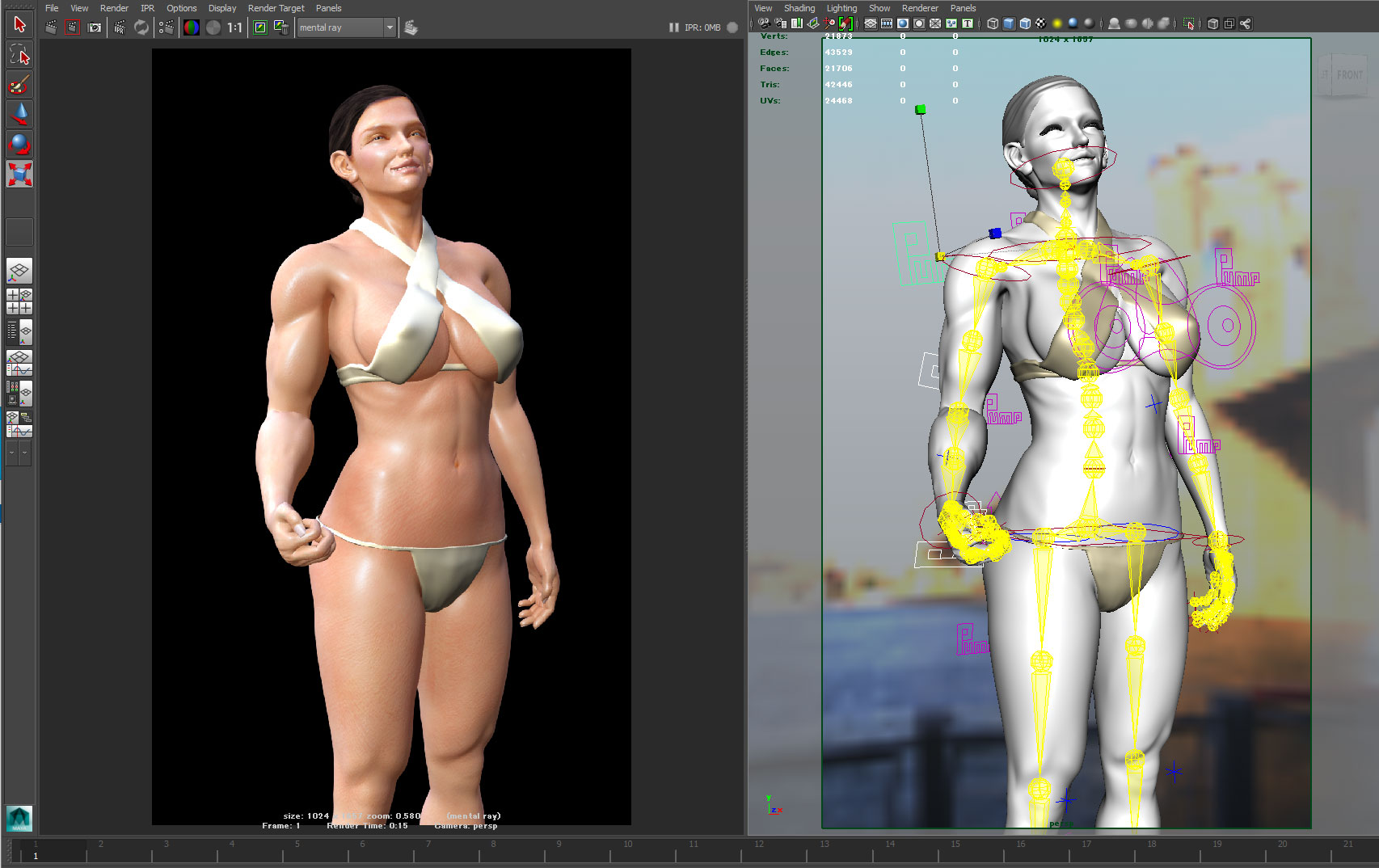
Task: Click the FRONT face of view cube
Action: (1349, 74)
